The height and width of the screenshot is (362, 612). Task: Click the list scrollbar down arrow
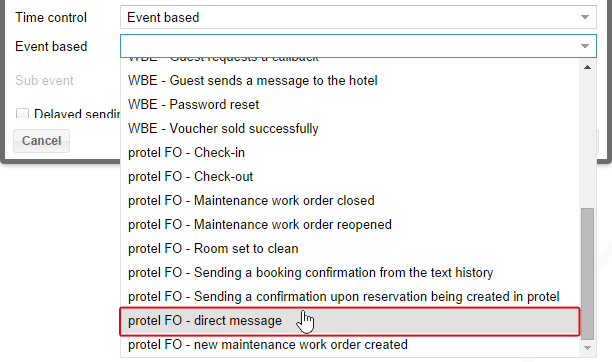(x=587, y=348)
